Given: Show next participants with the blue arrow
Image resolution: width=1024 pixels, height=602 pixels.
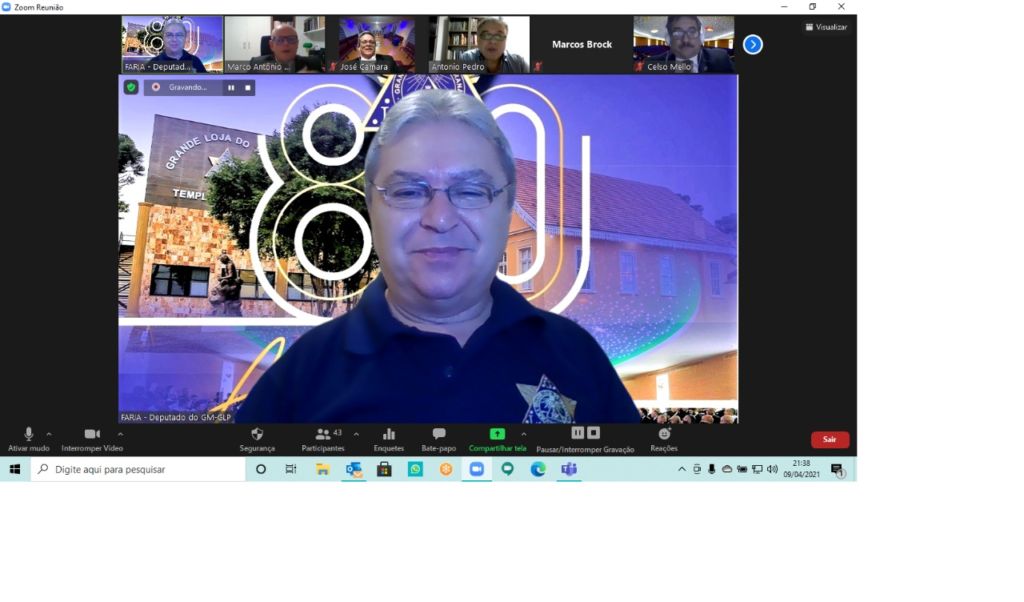Looking at the screenshot, I should pos(753,44).
